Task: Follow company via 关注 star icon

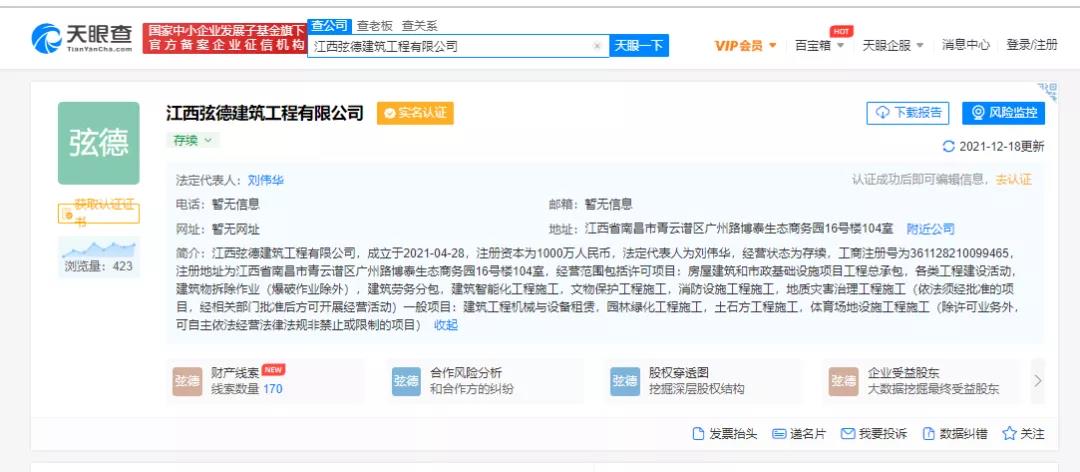Action: 1010,434
